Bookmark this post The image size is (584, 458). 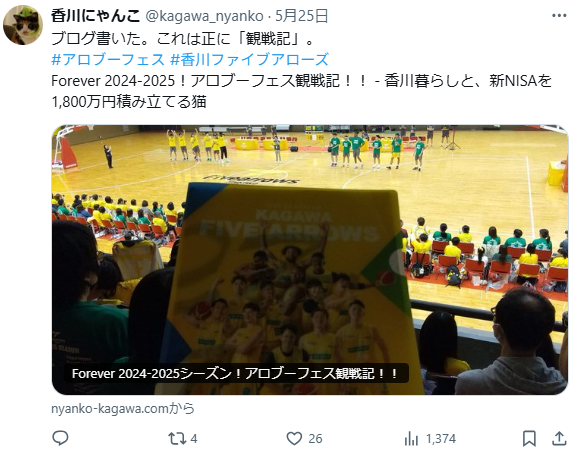[x=529, y=439]
